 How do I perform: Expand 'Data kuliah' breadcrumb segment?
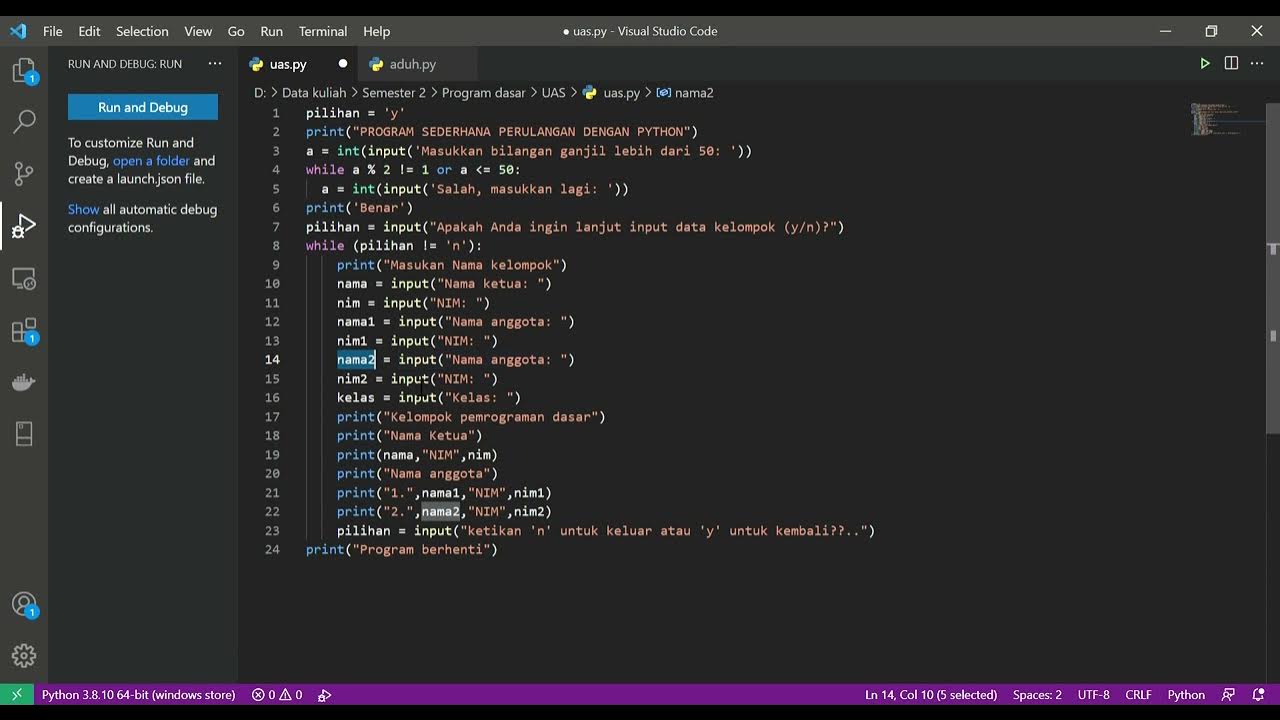coord(313,92)
